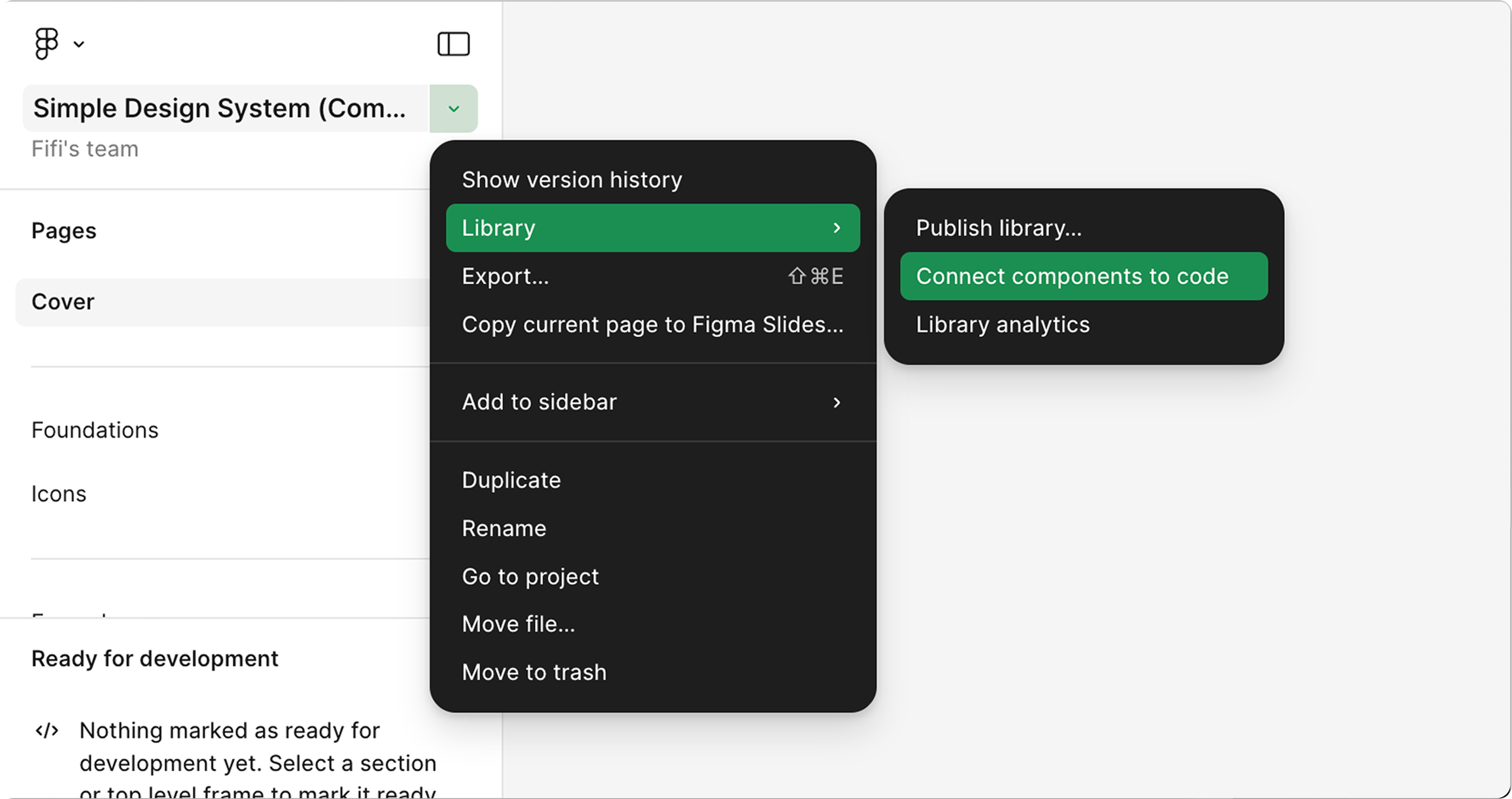
Task: Open Library analytics from submenu
Action: point(1003,325)
